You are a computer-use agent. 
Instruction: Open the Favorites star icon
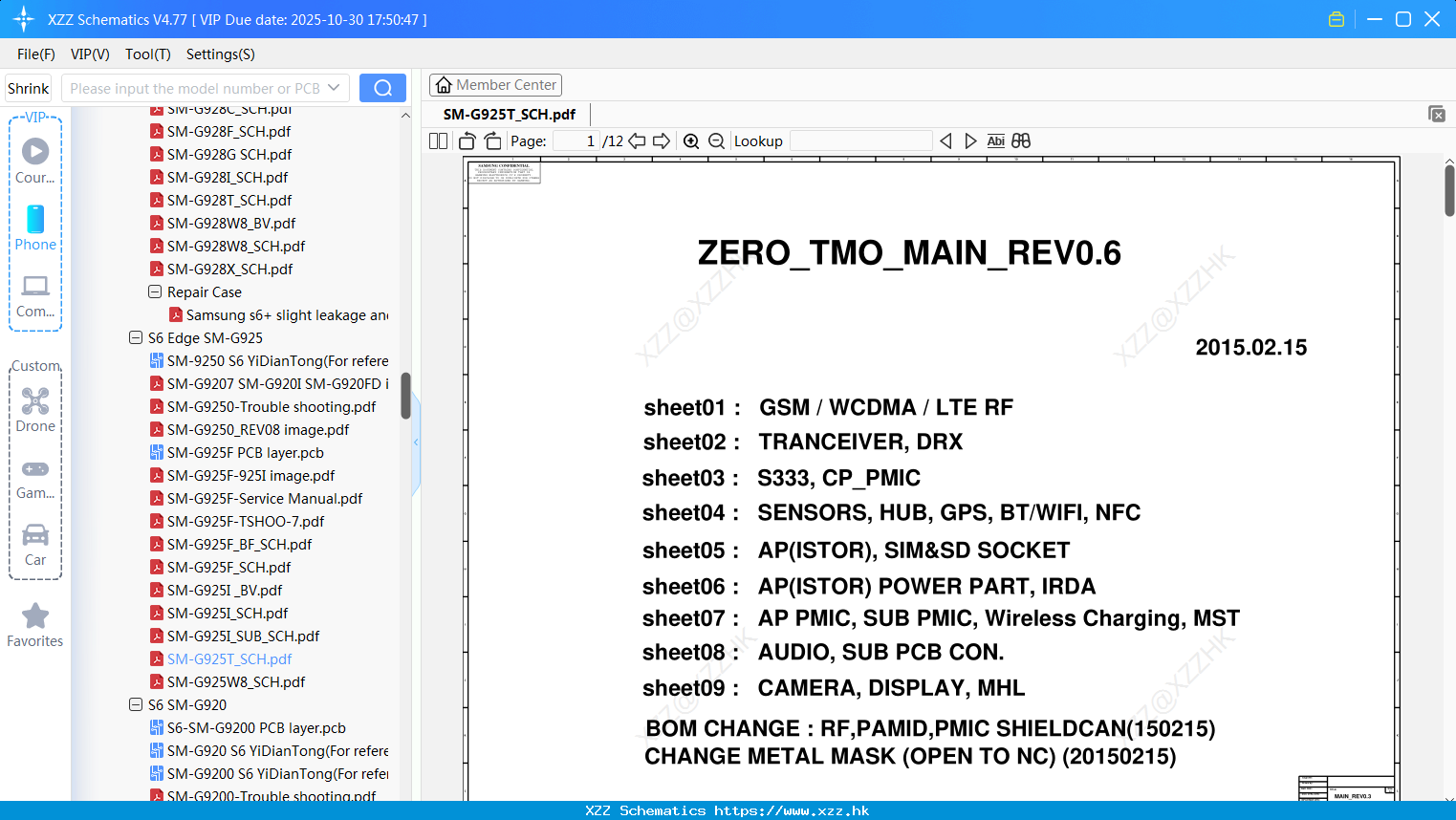35,615
